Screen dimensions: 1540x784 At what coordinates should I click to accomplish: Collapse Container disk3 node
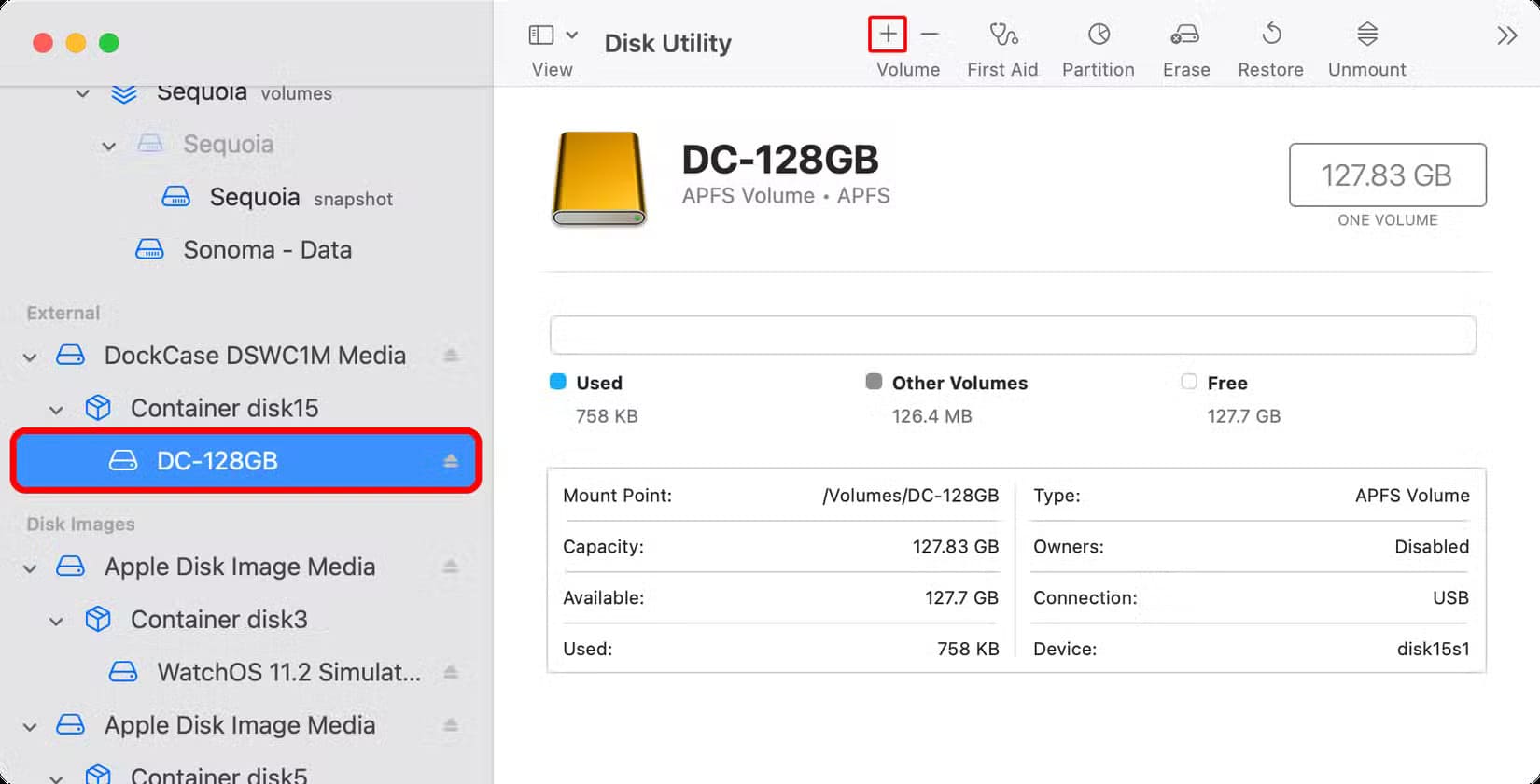point(57,621)
